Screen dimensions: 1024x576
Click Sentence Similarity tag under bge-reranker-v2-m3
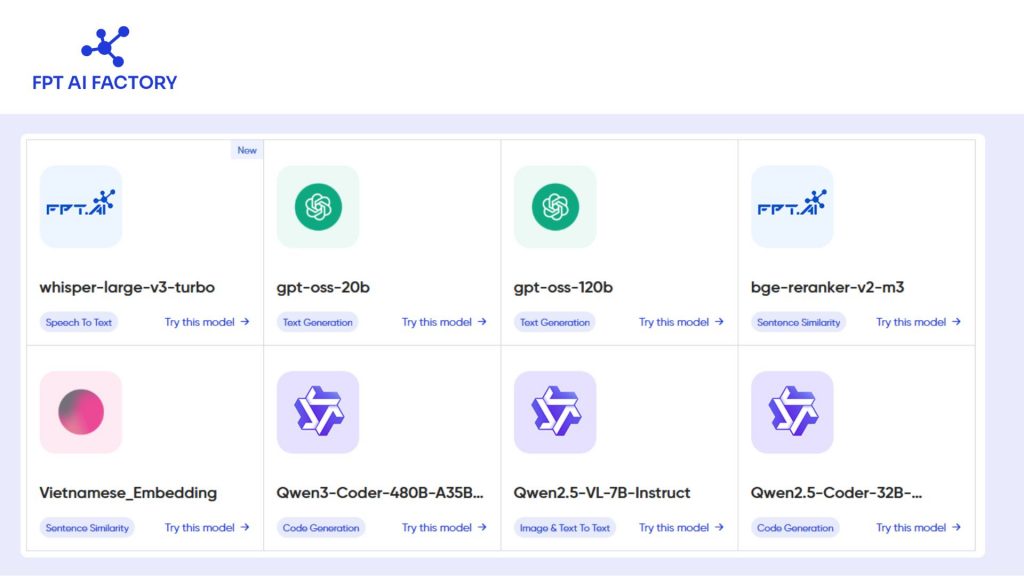(x=798, y=322)
